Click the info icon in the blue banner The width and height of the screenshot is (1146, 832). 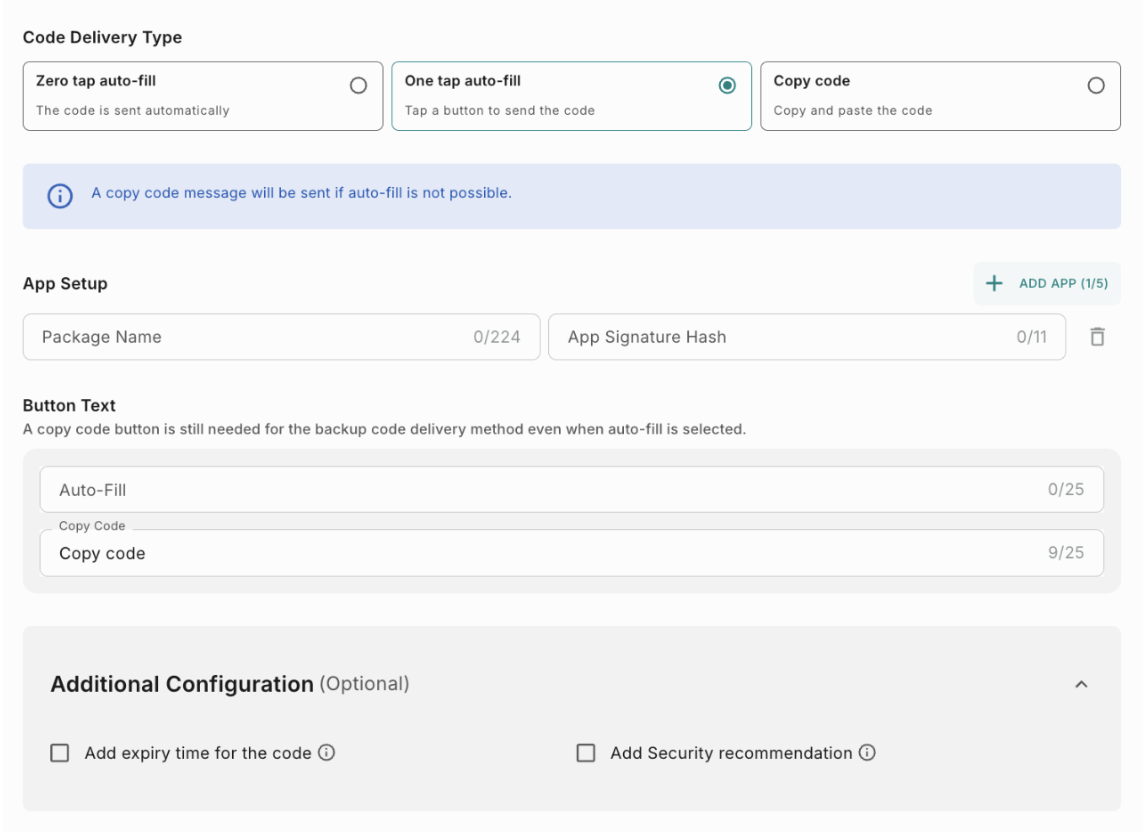(60, 196)
